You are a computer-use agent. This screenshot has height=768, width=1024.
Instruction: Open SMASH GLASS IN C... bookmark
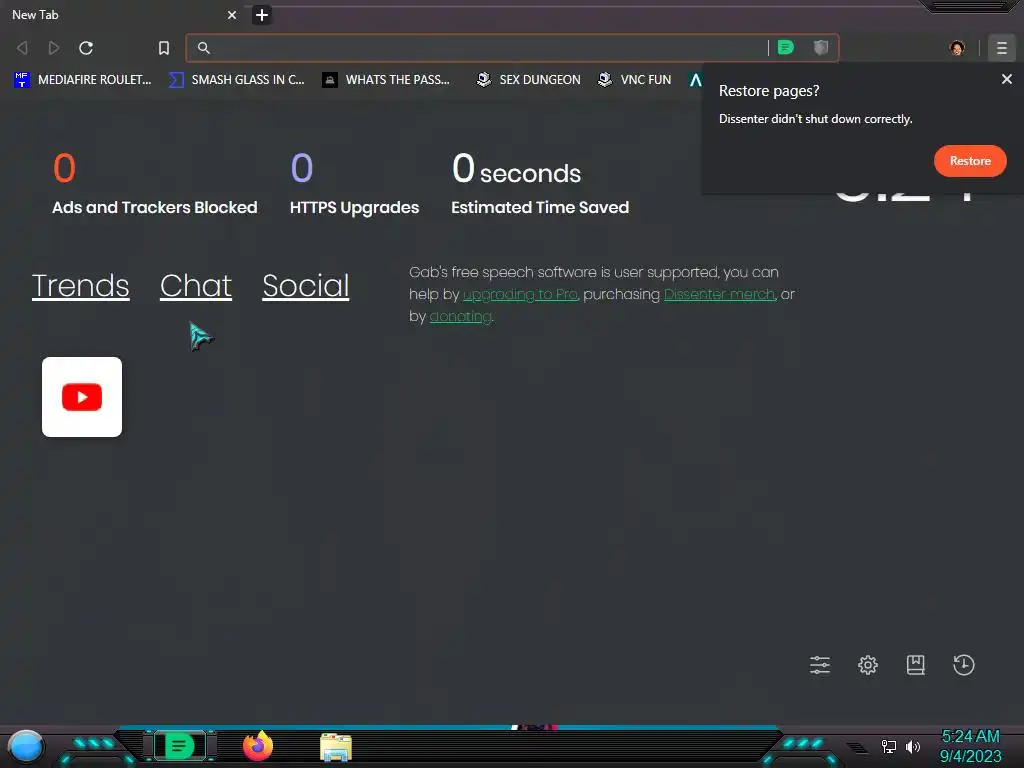(237, 80)
